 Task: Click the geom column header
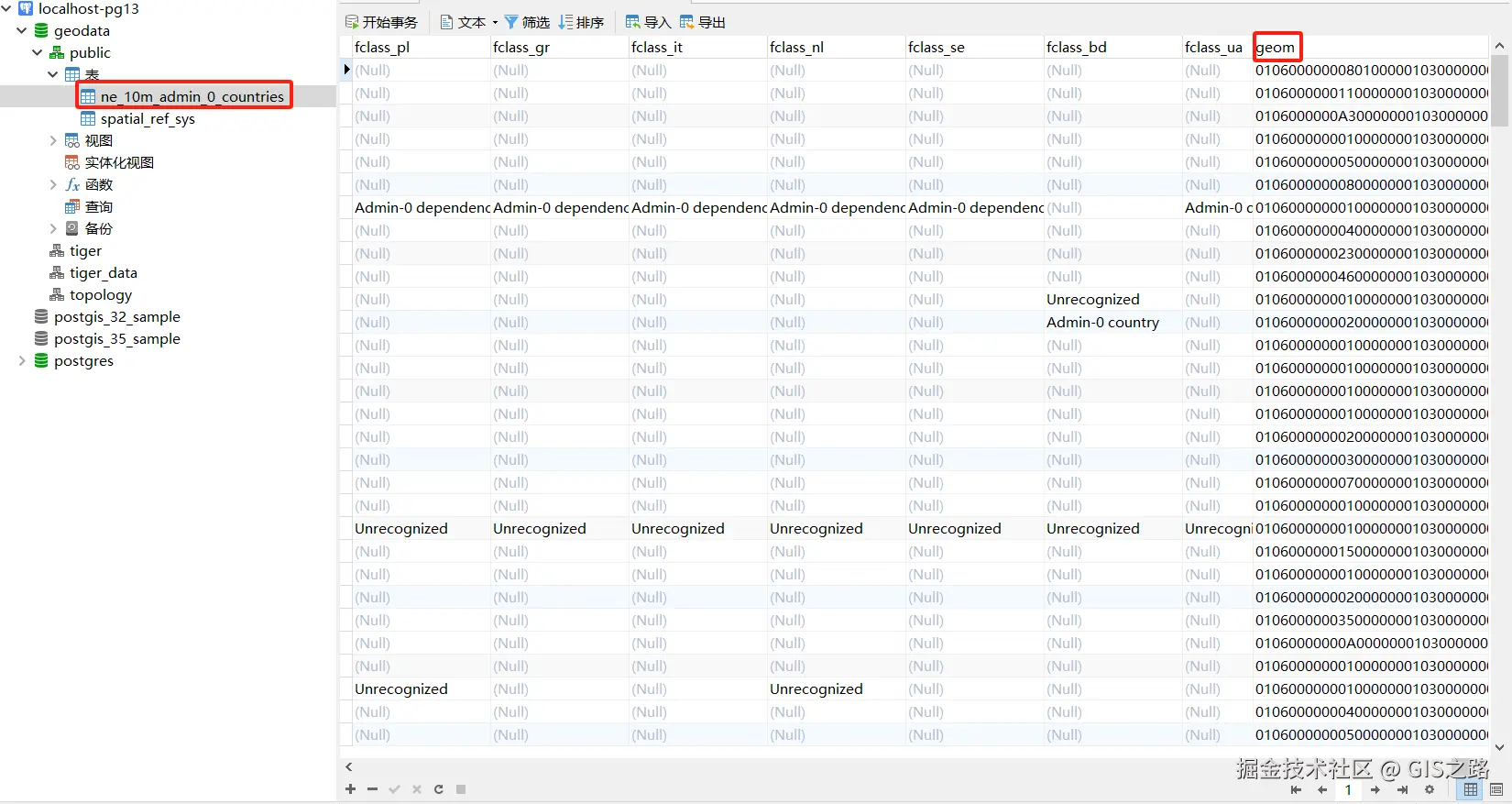(x=1370, y=47)
